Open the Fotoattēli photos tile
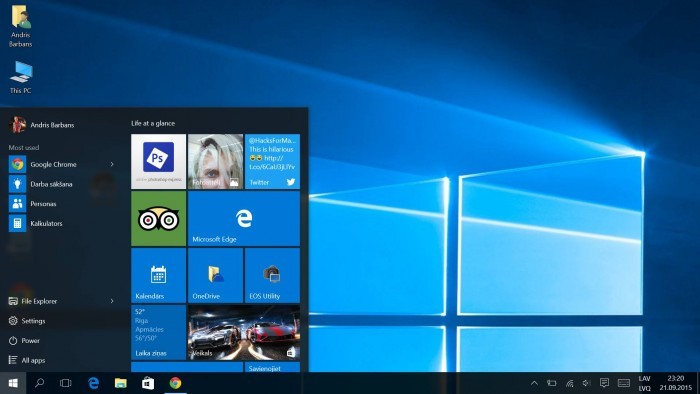 216,162
